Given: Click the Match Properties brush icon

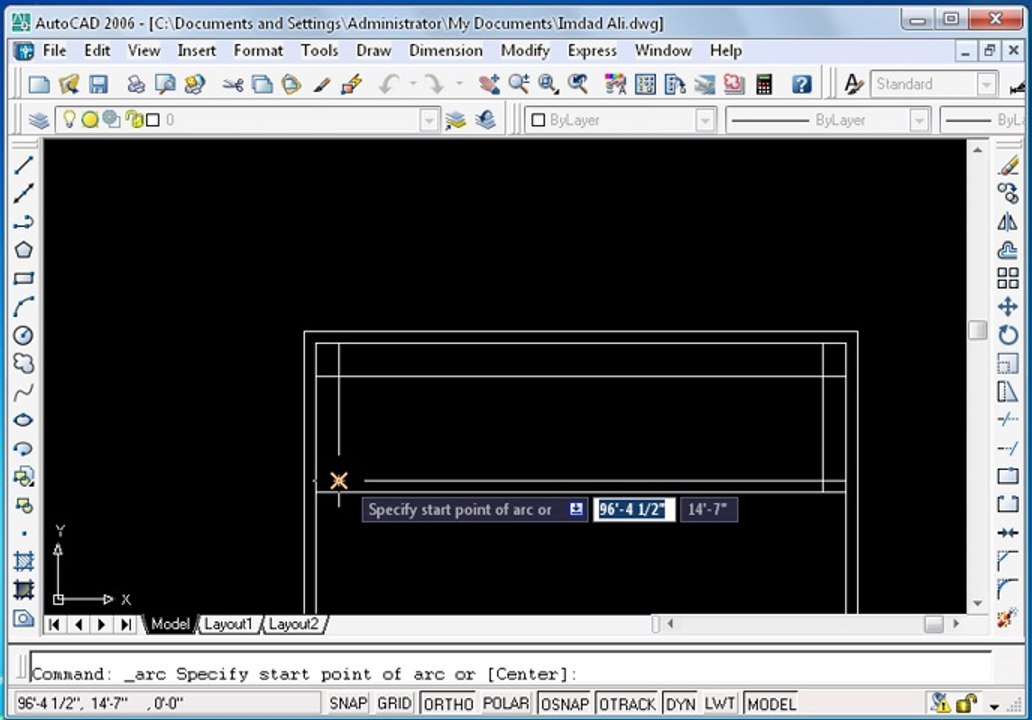Looking at the screenshot, I should point(322,84).
